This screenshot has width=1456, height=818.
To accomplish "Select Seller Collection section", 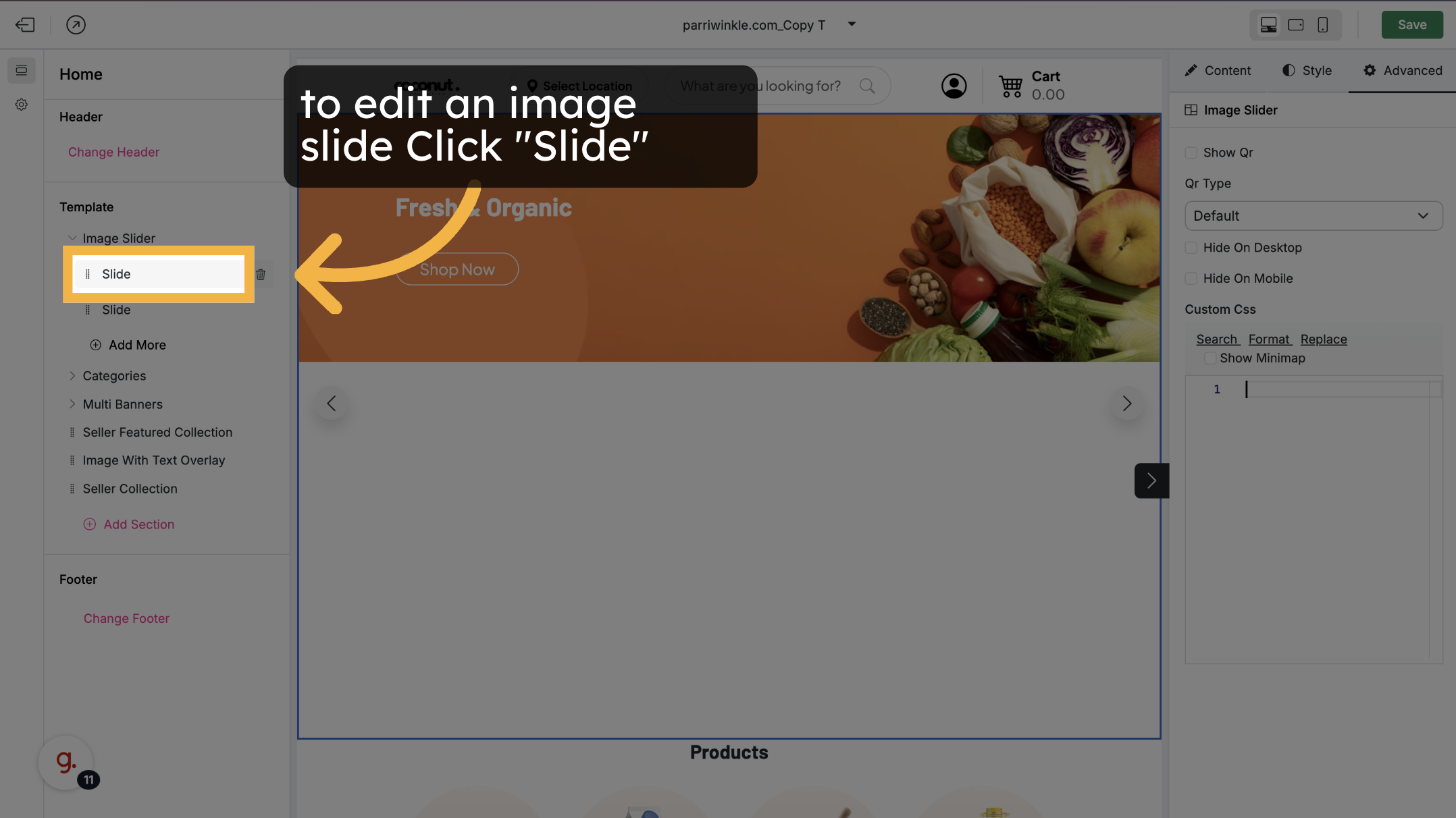I will pyautogui.click(x=130, y=489).
